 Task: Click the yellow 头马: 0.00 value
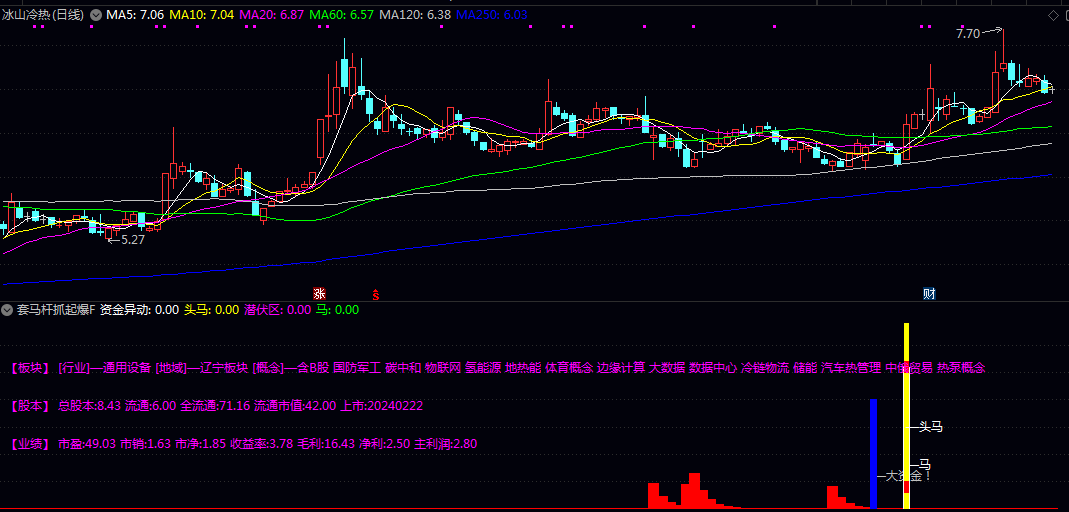tap(212, 310)
